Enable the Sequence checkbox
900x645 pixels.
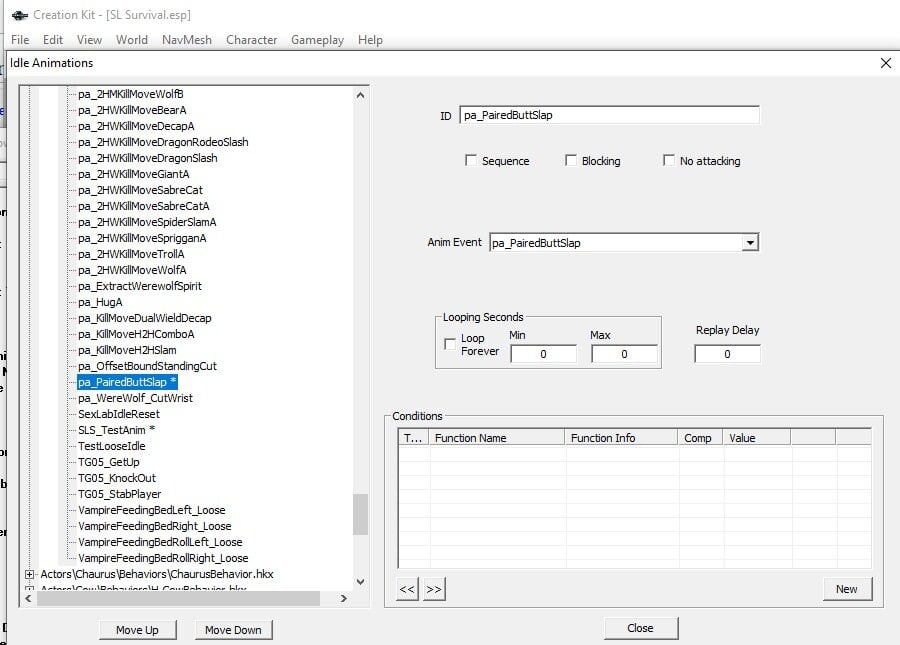471,160
